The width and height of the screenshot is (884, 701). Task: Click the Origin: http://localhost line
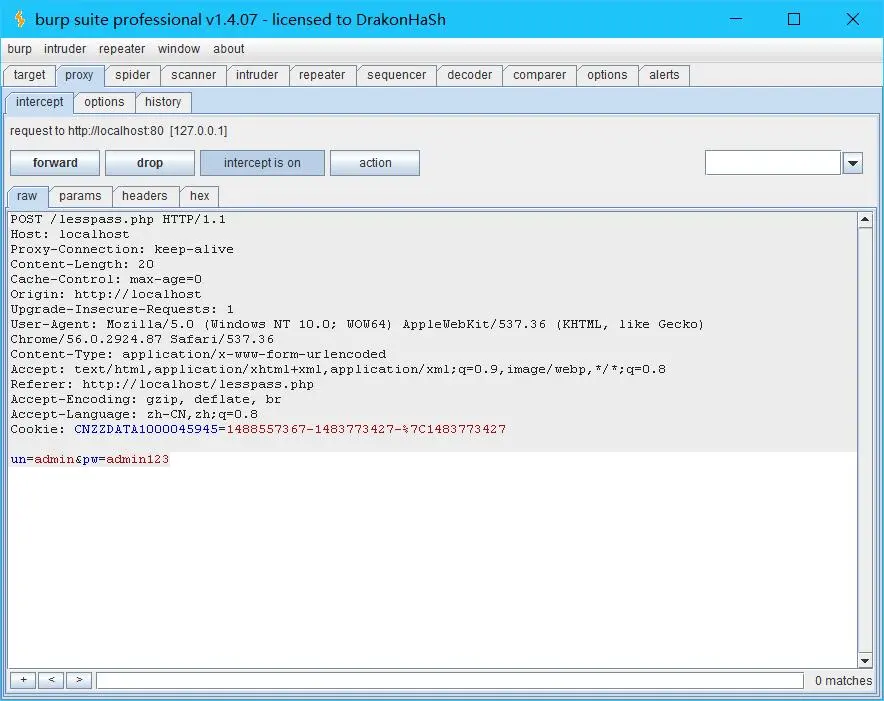(106, 294)
